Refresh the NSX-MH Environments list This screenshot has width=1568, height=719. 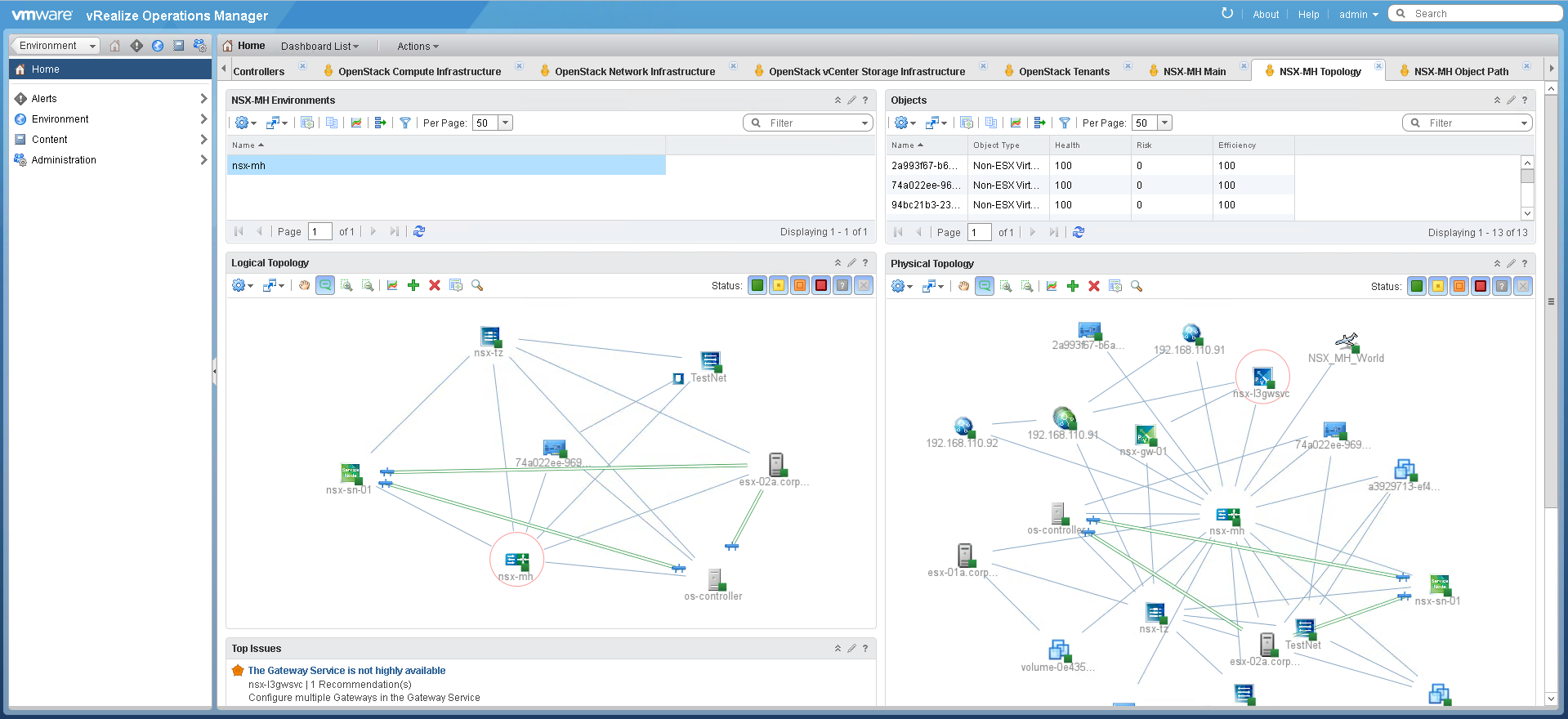click(419, 231)
